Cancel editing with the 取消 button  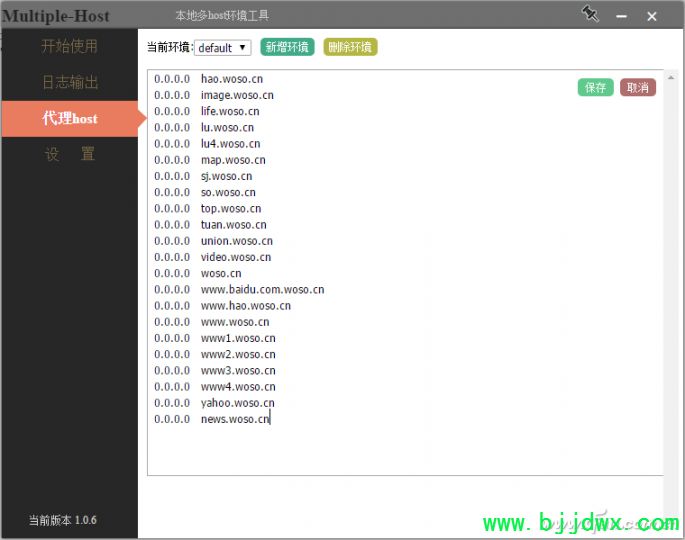coord(638,87)
